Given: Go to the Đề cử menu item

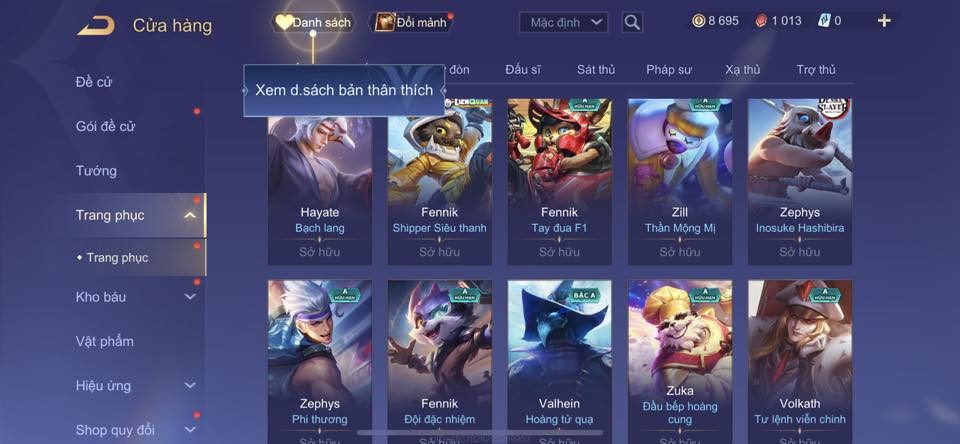Looking at the screenshot, I should click(x=94, y=82).
